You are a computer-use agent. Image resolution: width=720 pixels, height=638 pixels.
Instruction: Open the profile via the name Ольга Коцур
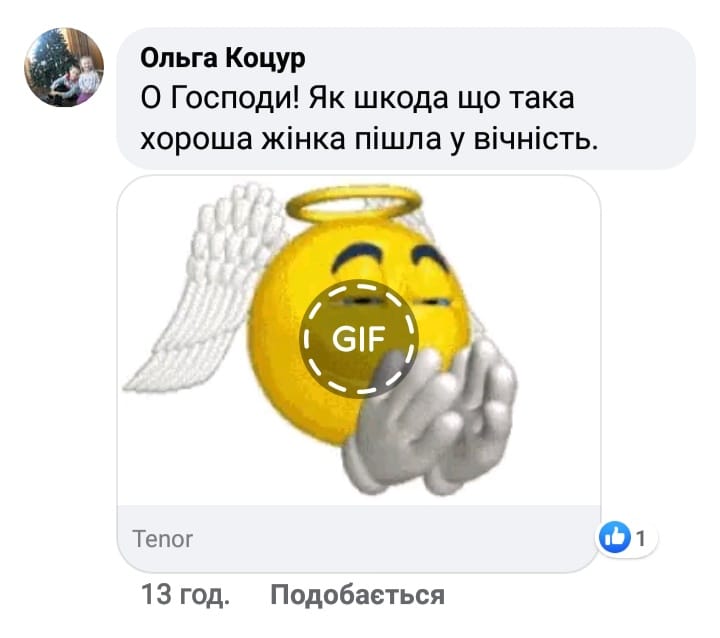click(223, 59)
